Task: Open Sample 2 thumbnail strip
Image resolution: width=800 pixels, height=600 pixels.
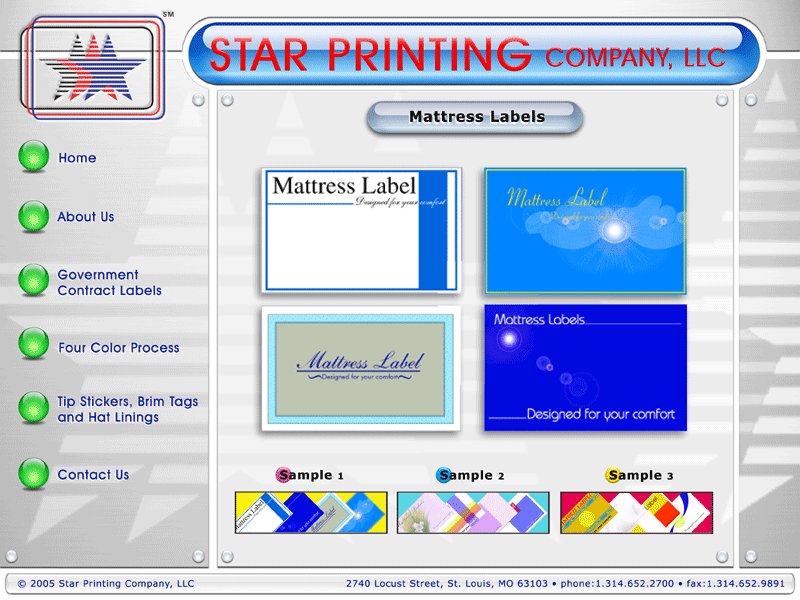Action: point(473,512)
